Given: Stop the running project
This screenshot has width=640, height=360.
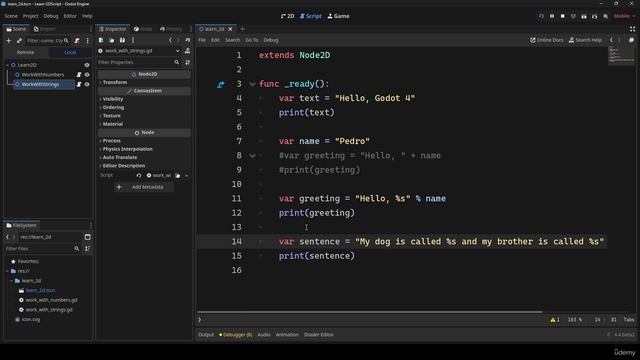Looking at the screenshot, I should tap(562, 16).
